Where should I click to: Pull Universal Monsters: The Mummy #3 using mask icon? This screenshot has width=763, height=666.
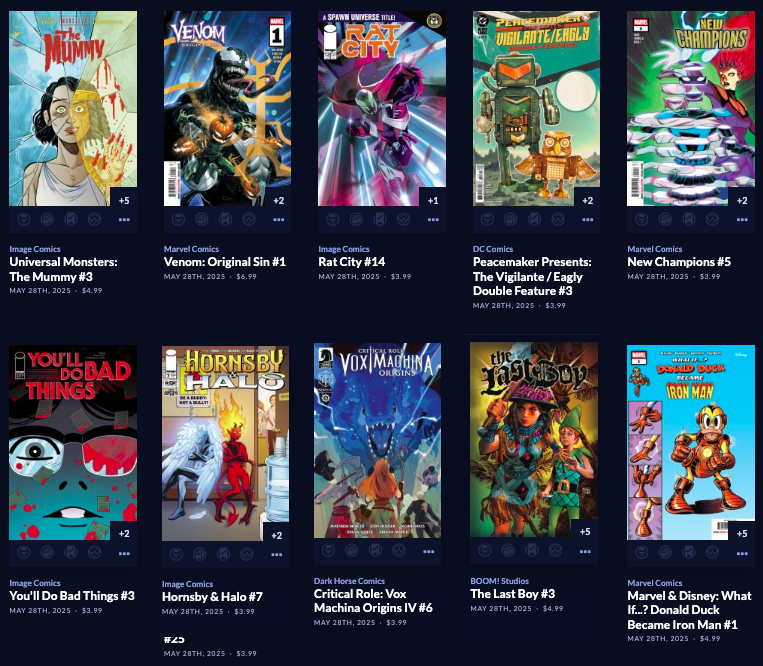[x=23, y=219]
